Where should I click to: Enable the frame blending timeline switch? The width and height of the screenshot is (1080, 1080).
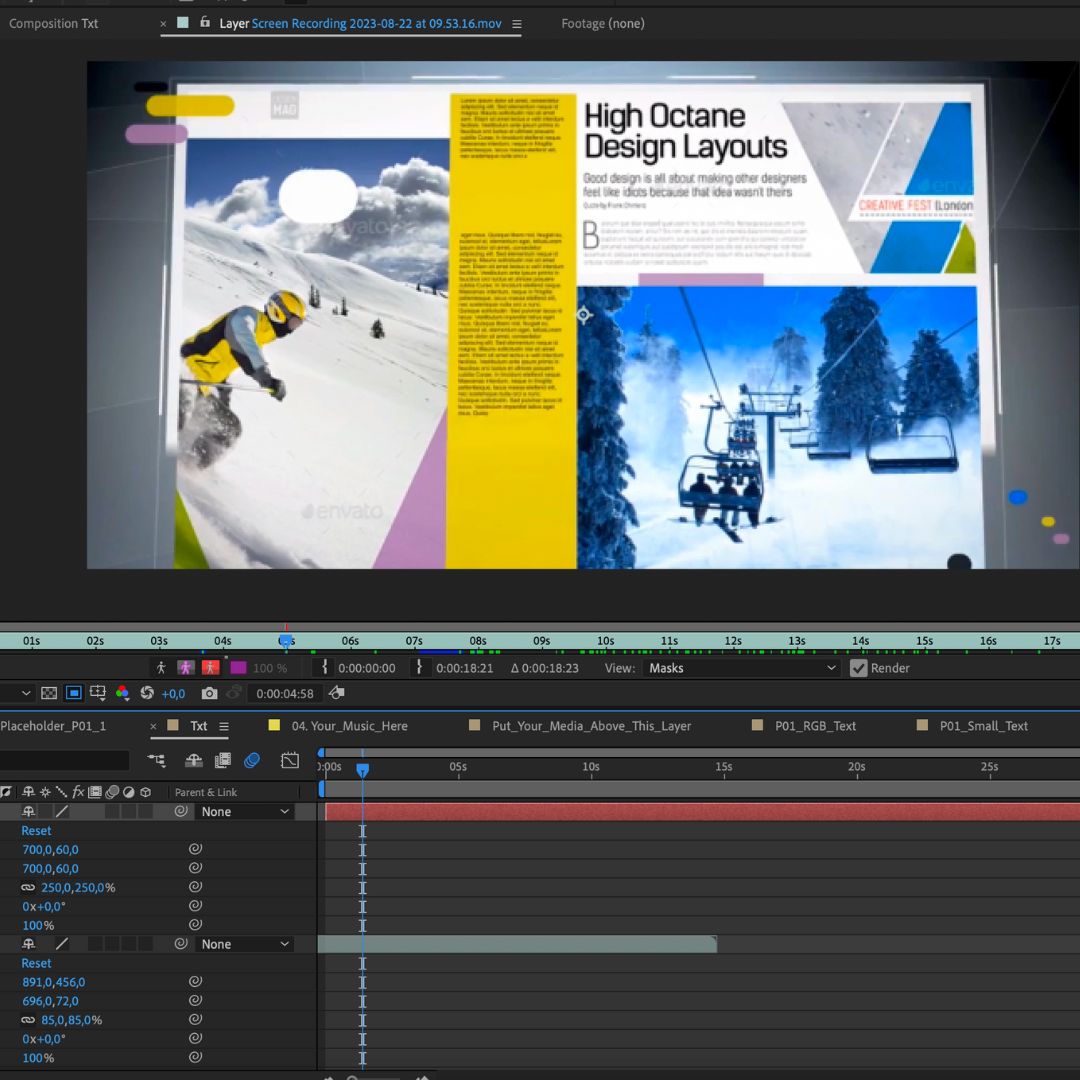(223, 761)
